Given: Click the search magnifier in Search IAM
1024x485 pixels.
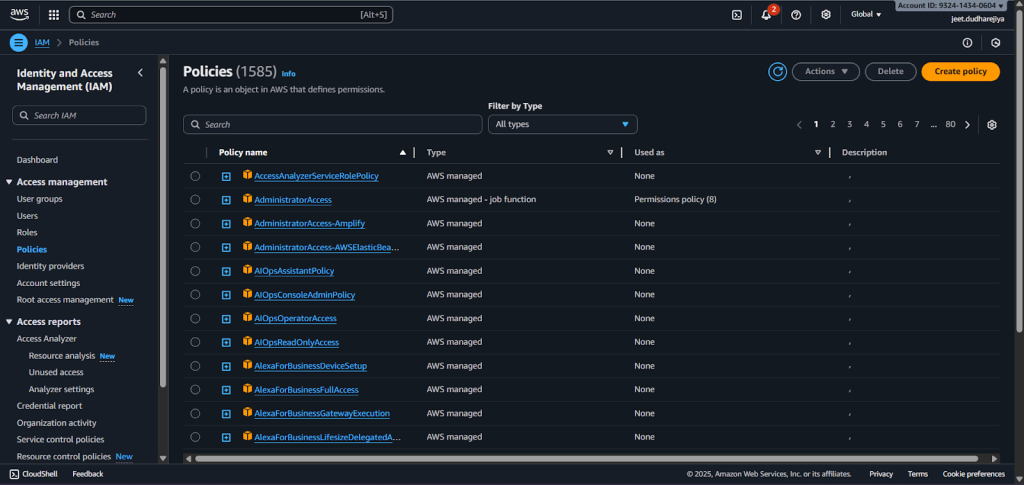Looking at the screenshot, I should pyautogui.click(x=24, y=116).
